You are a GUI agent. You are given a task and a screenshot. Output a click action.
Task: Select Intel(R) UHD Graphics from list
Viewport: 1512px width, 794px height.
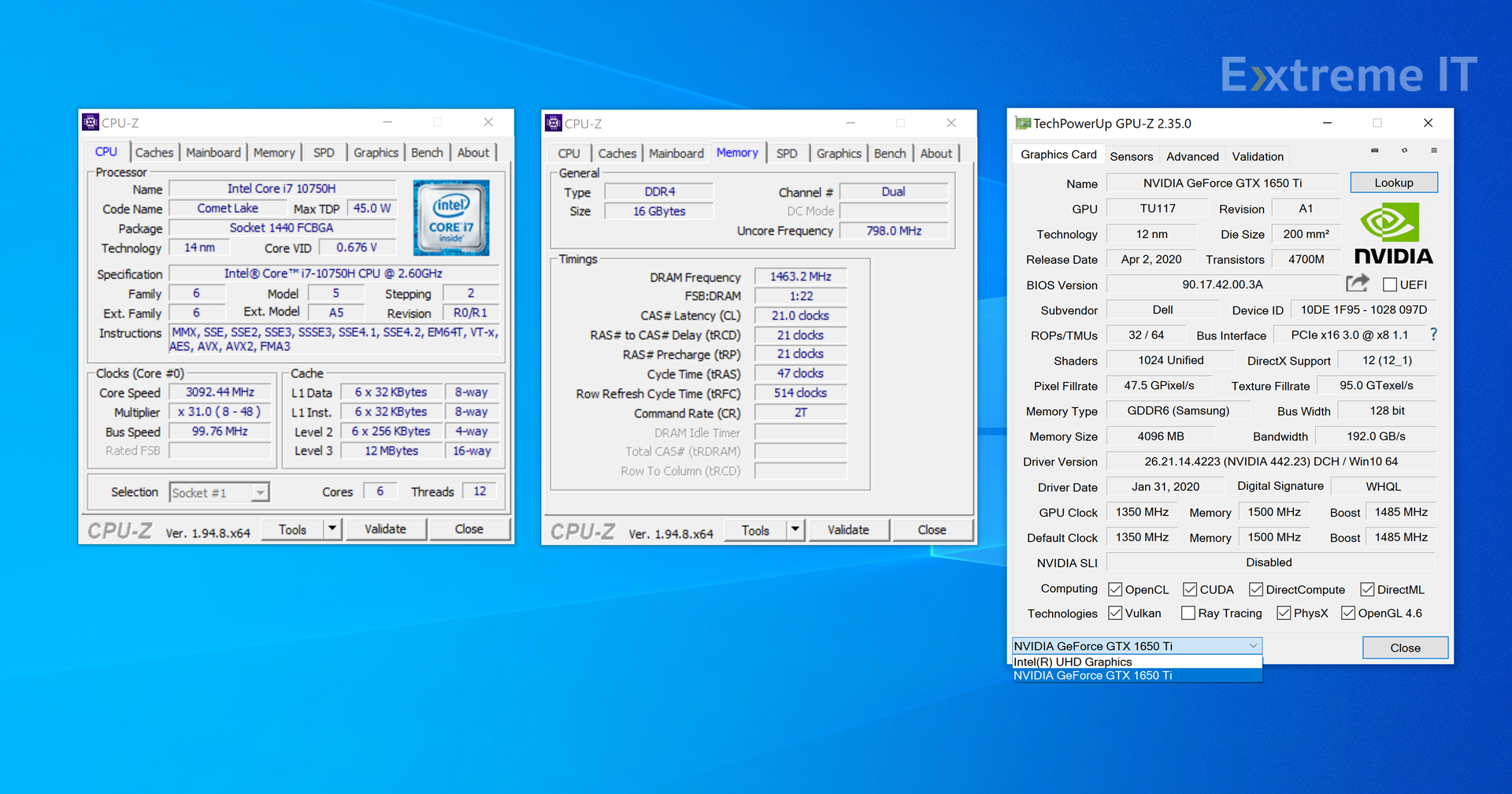click(1137, 662)
